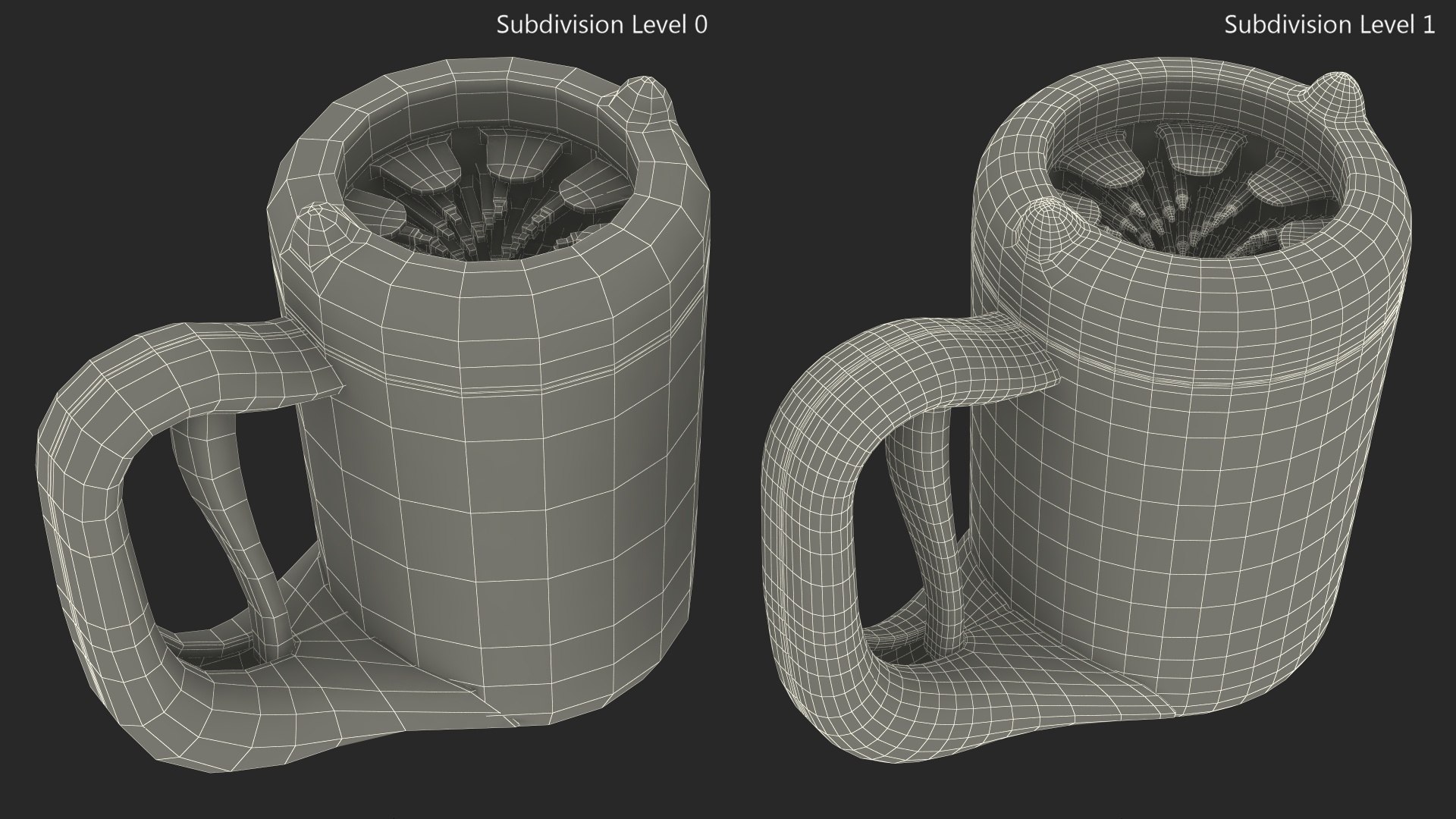Click the 'Subdivision Level 0' label
1456x819 pixels.
click(601, 25)
